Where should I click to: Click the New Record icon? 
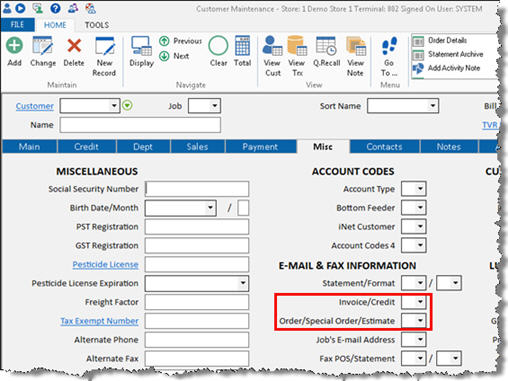[x=105, y=46]
